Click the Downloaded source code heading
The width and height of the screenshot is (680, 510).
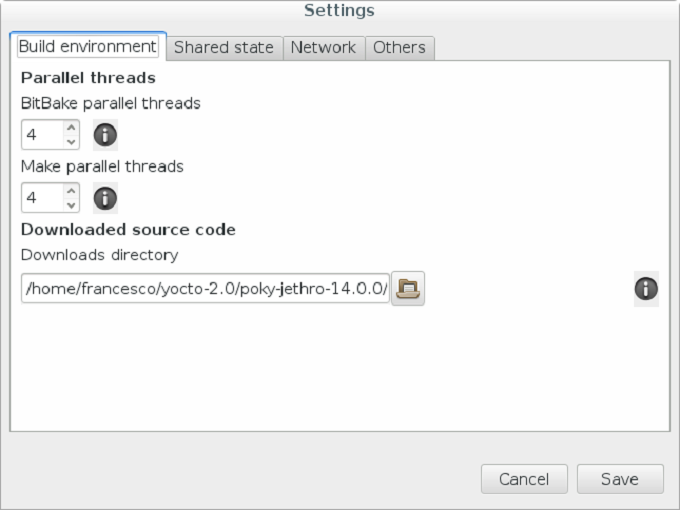[128, 229]
